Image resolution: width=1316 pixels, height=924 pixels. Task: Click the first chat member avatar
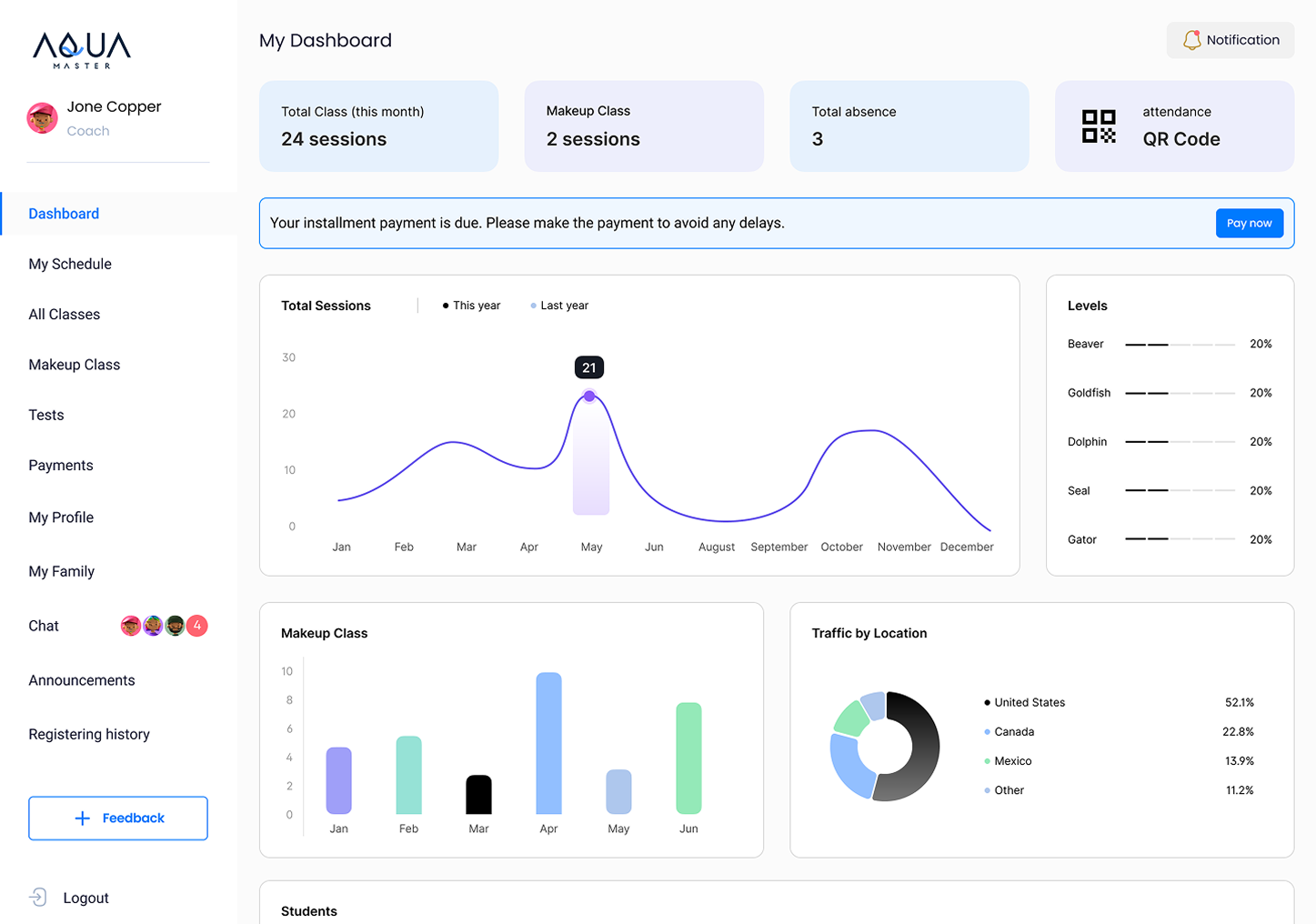pyautogui.click(x=130, y=626)
